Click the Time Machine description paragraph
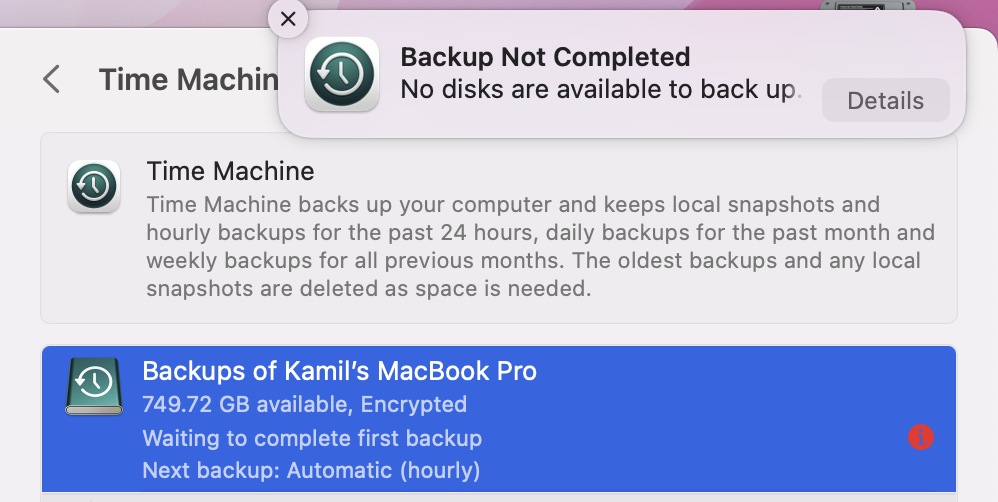This screenshot has height=502, width=998. point(540,247)
